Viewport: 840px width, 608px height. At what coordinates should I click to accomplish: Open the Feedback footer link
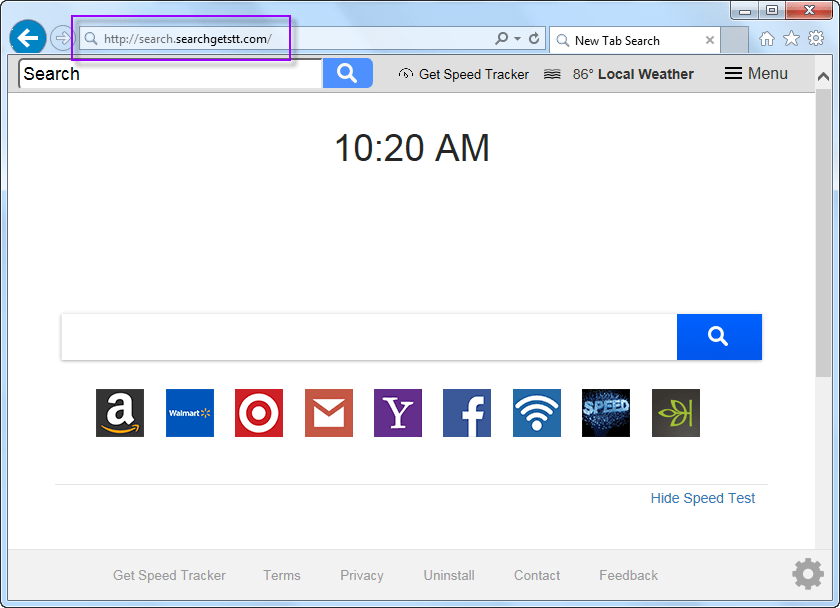tap(628, 575)
